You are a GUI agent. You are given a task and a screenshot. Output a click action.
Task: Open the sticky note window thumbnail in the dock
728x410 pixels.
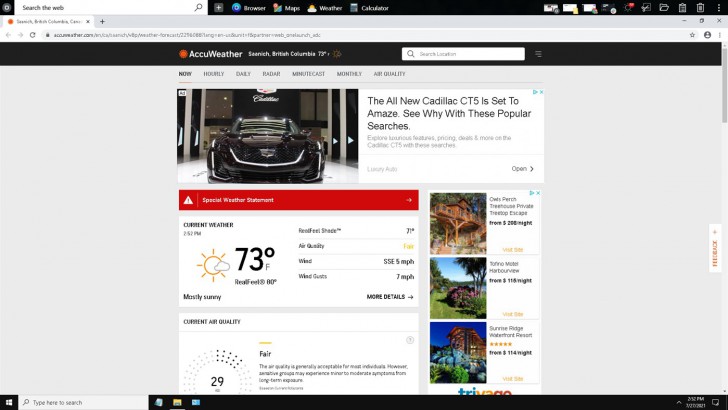coord(570,8)
